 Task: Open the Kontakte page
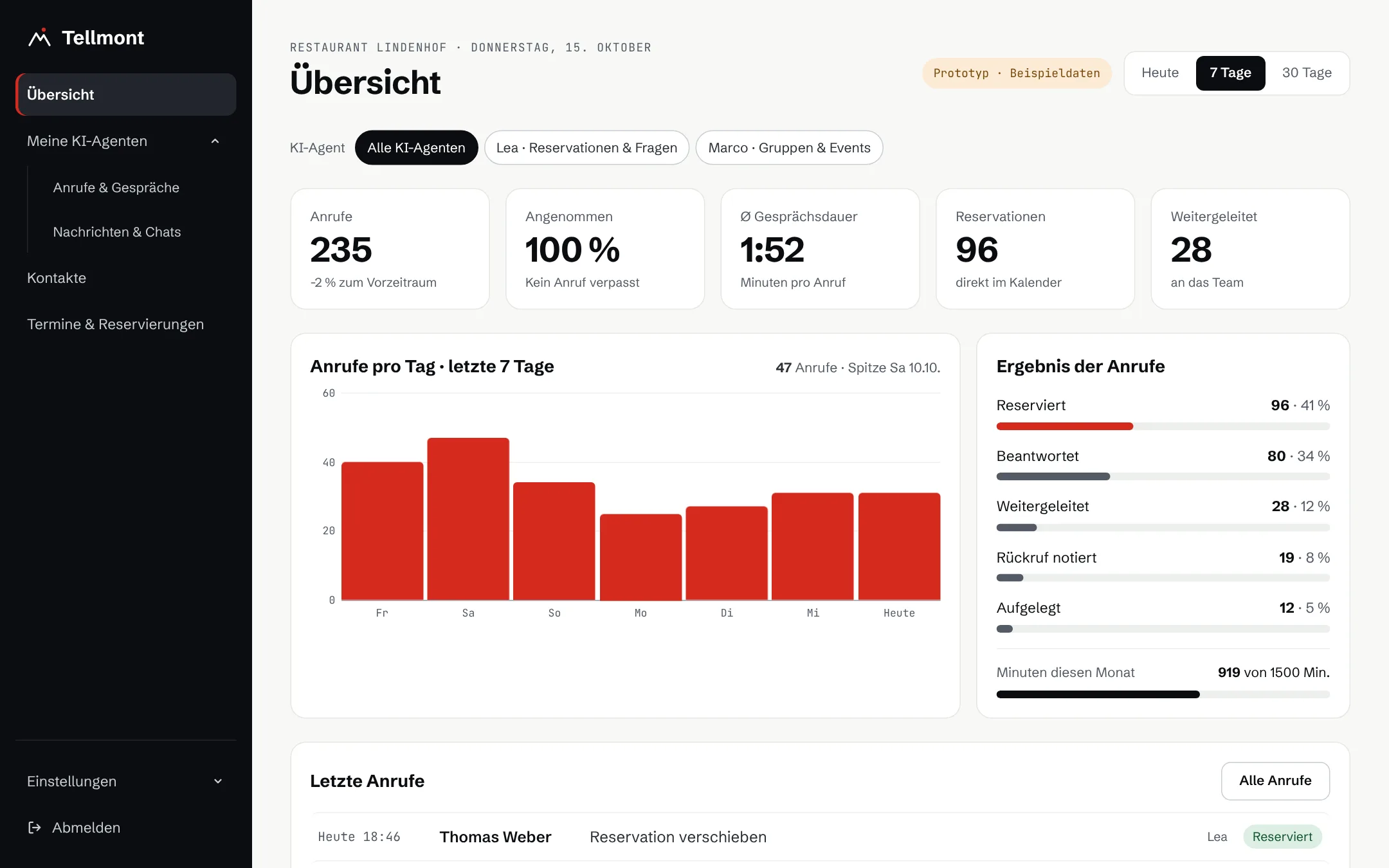click(57, 278)
